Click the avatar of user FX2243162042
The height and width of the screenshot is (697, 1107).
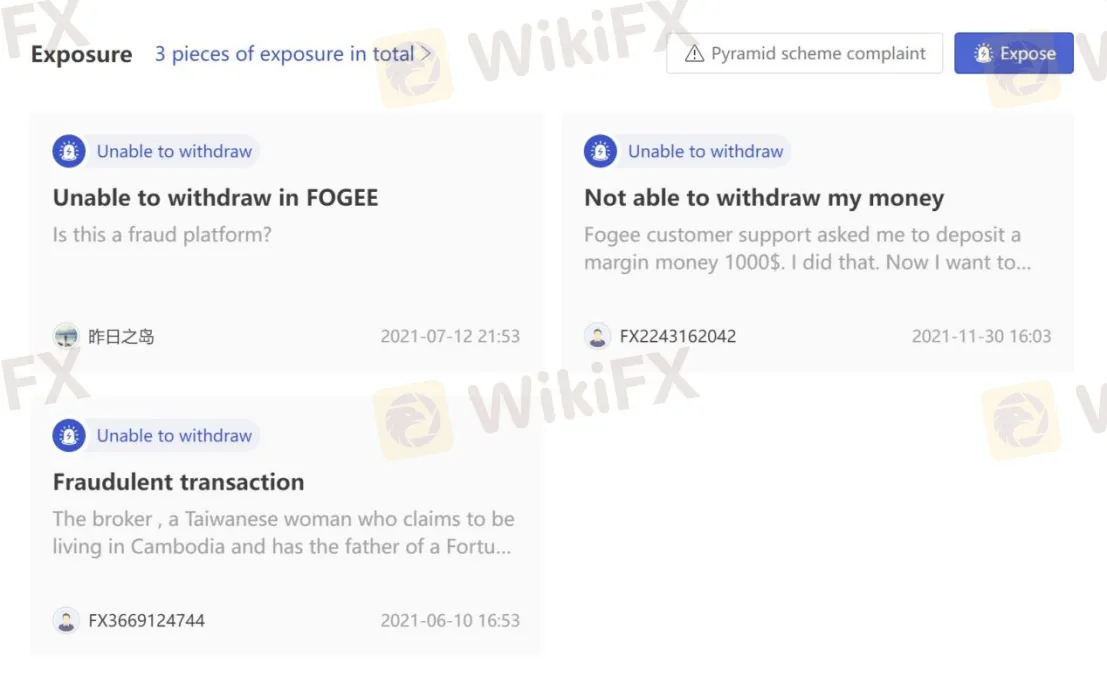[598, 336]
